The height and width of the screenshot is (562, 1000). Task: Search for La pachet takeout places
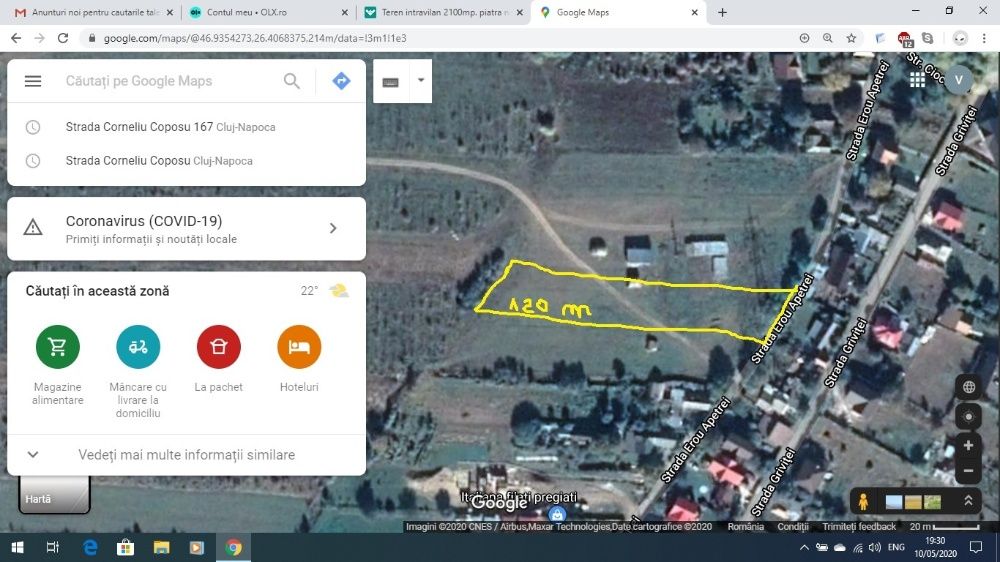[x=218, y=359]
